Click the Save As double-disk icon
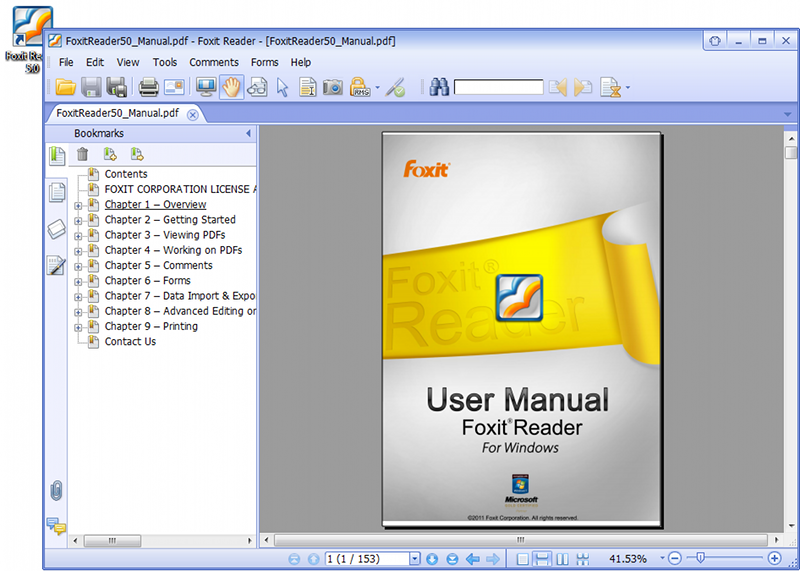The image size is (800, 571). click(117, 87)
